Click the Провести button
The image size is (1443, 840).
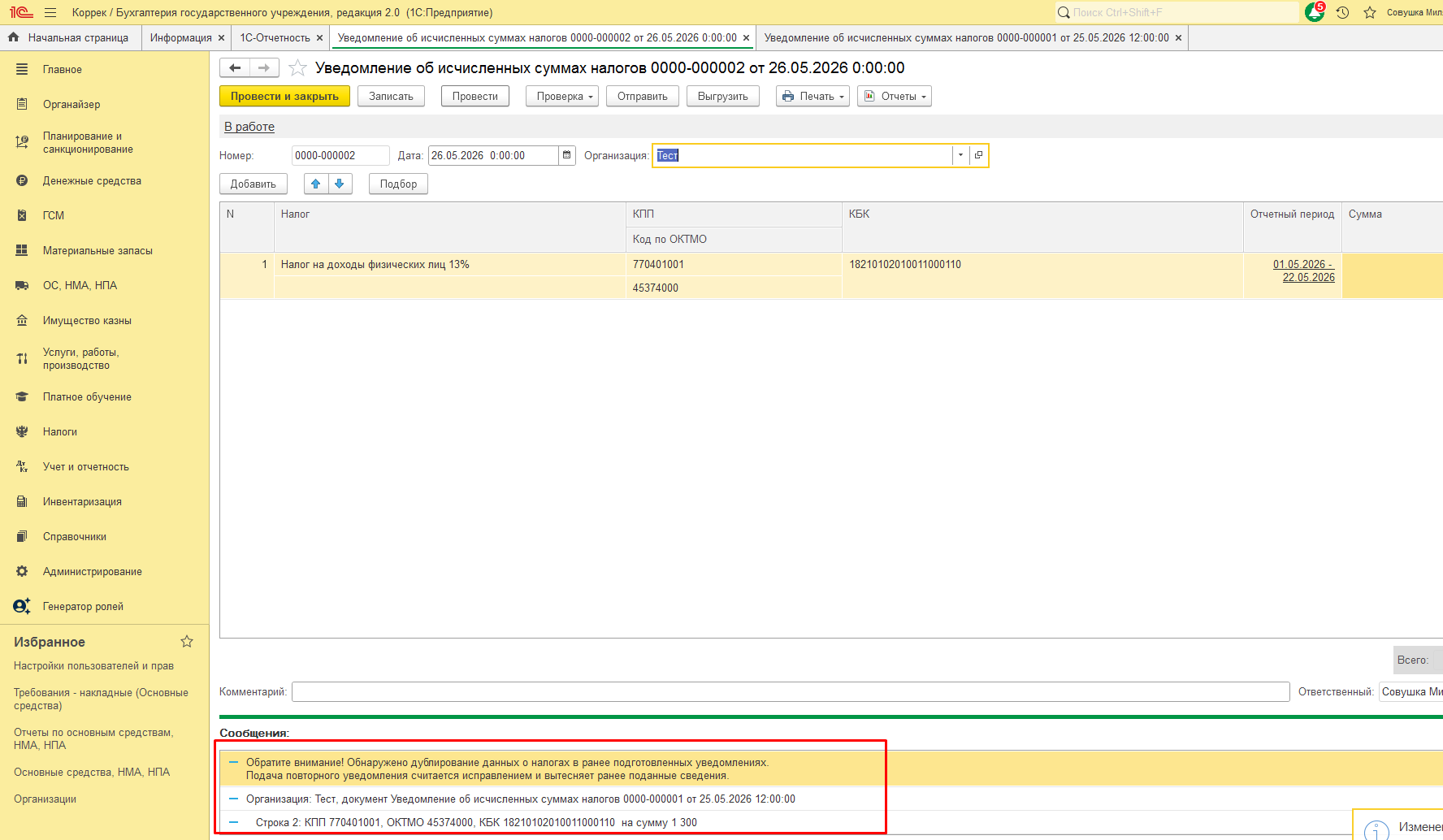click(475, 96)
